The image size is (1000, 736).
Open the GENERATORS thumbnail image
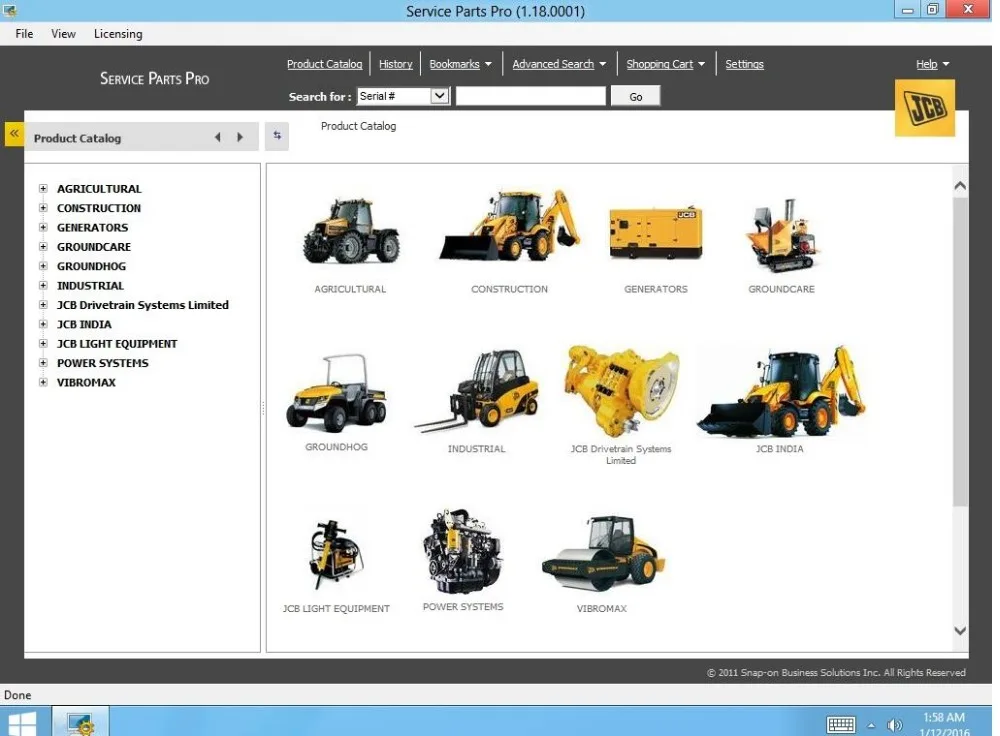(x=656, y=233)
